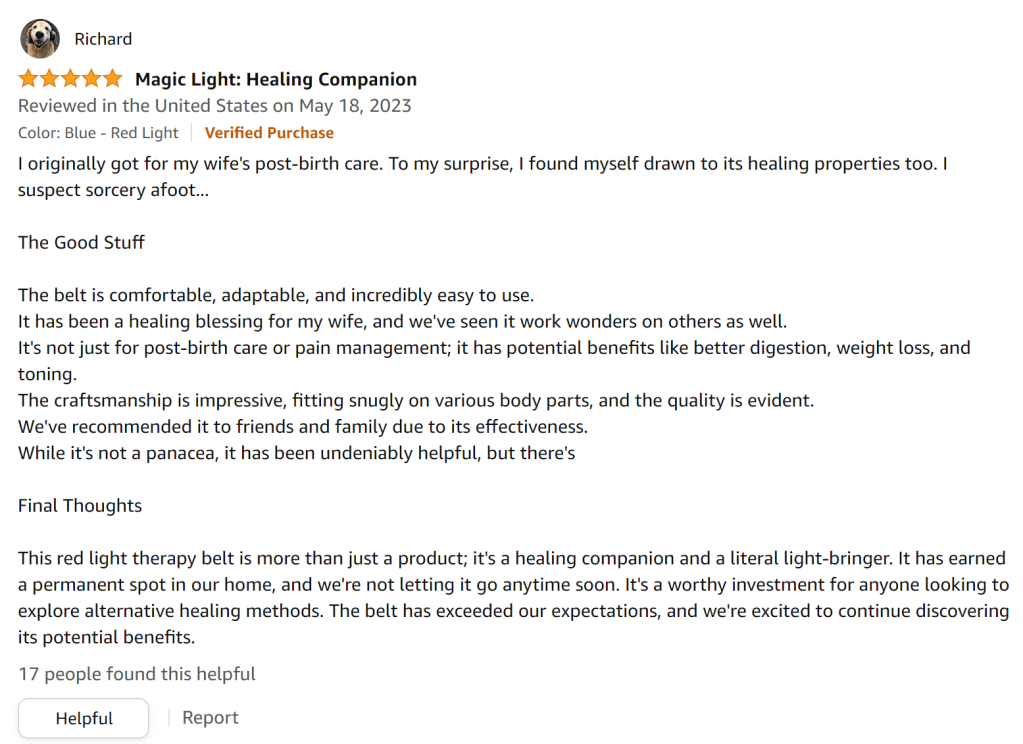Screen dimensions: 1023x744
Task: Click the five-star rating row
Action: (70, 77)
